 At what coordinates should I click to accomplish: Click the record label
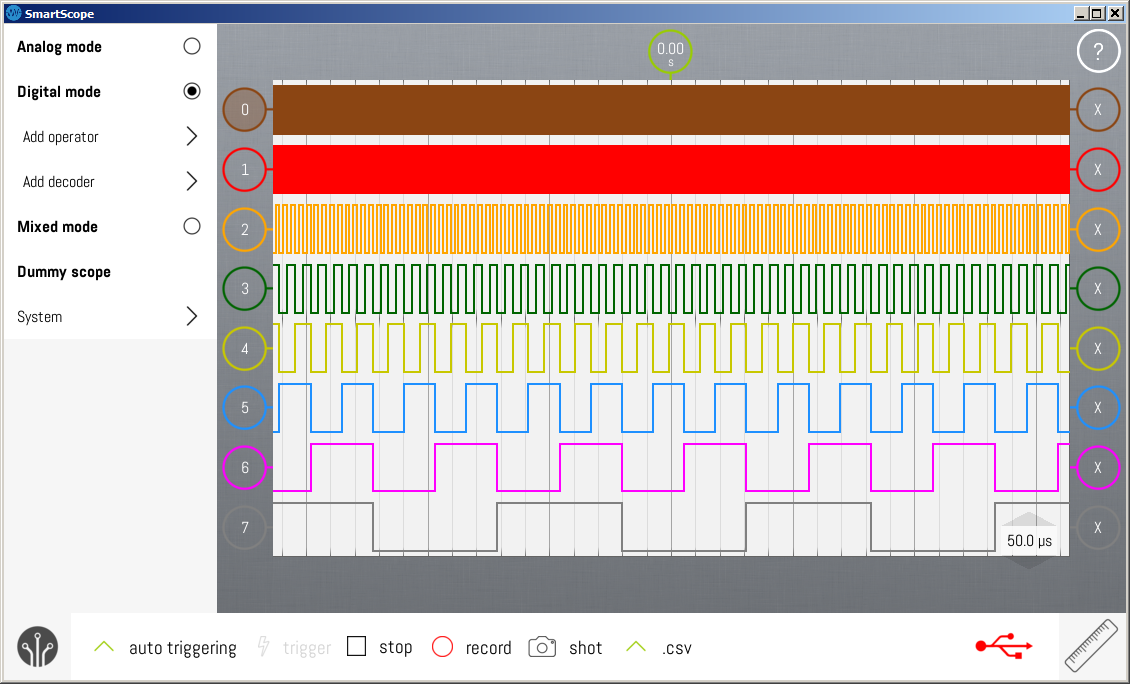(x=489, y=648)
